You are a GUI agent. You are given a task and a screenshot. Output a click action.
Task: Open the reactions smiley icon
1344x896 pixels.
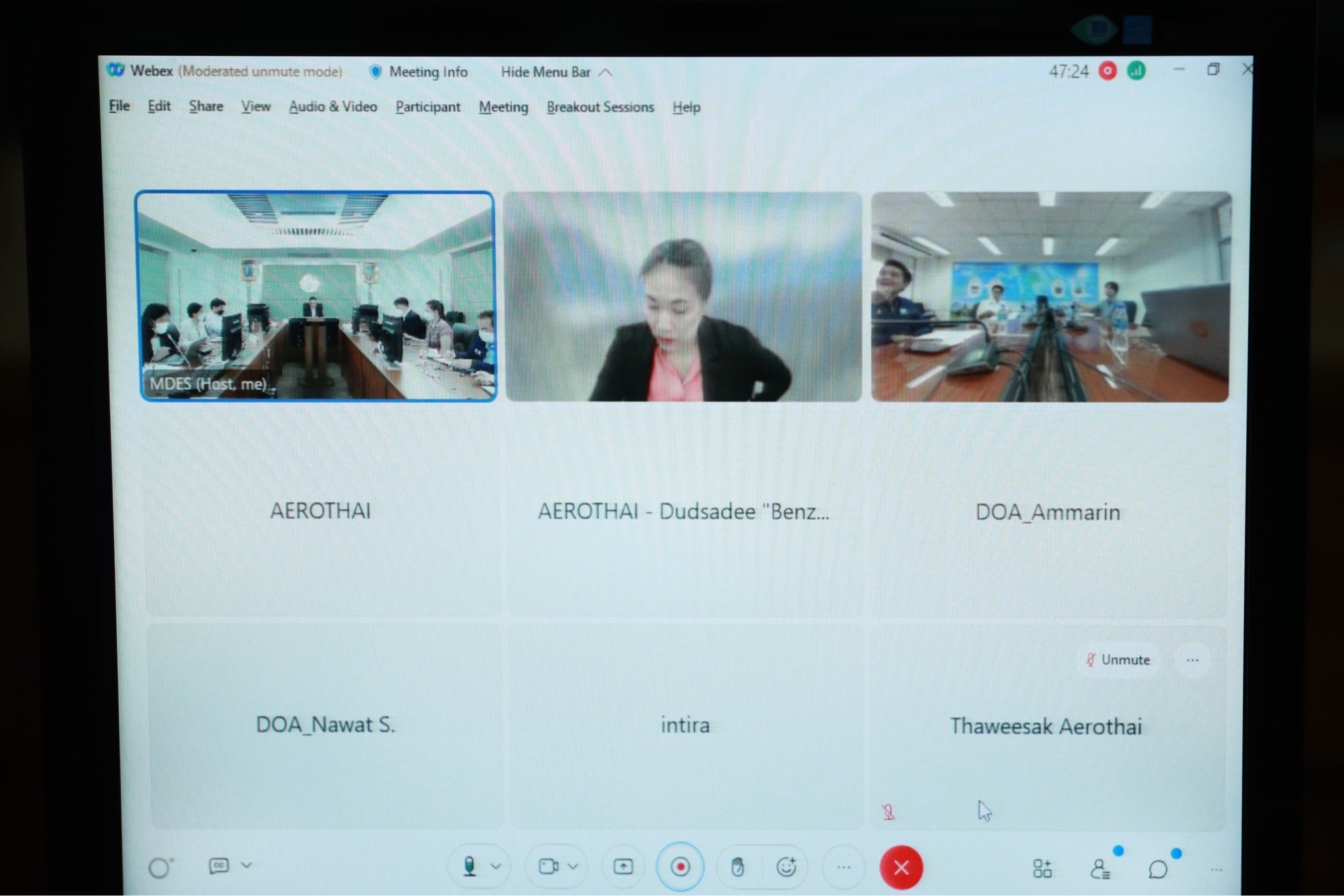click(x=786, y=867)
